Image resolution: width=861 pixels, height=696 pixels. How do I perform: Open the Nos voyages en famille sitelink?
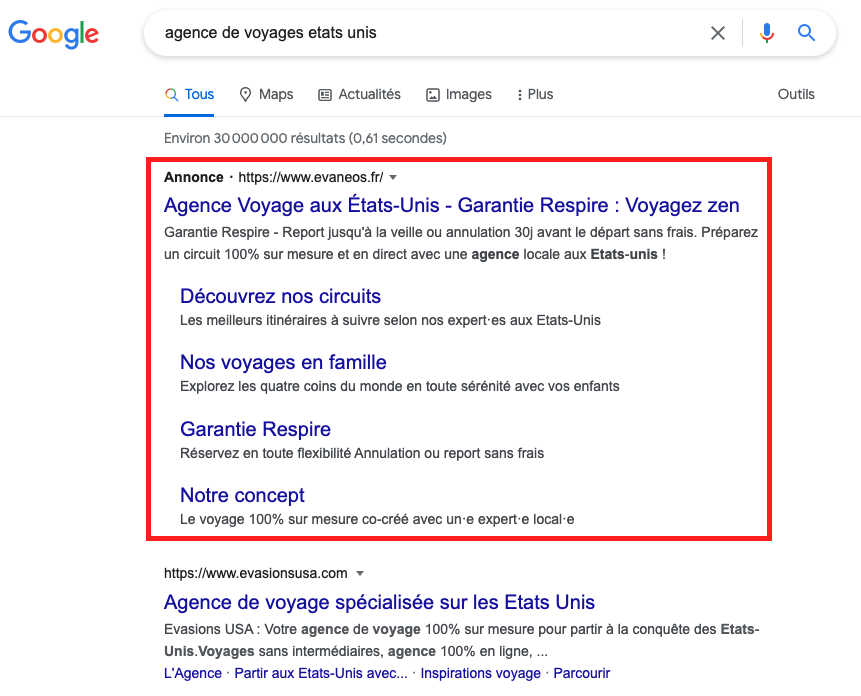coord(283,362)
